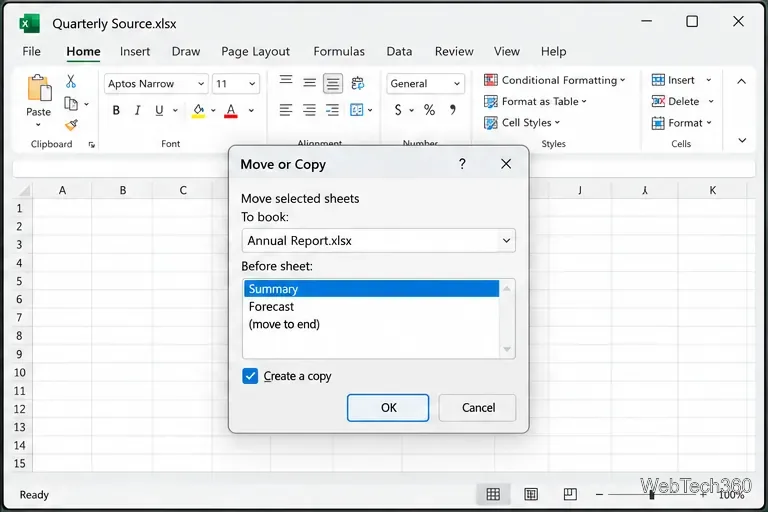Switch to View tab
This screenshot has width=768, height=512.
tap(506, 51)
